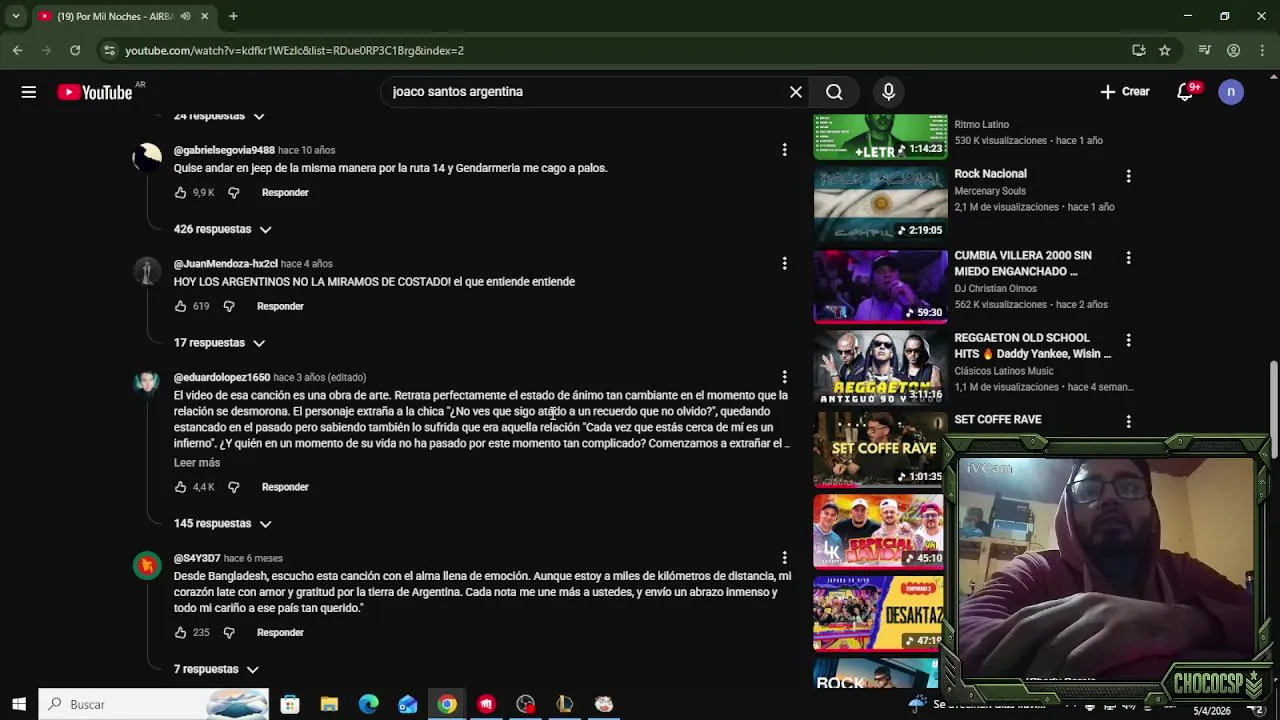Expand the 24 respuestas thread
This screenshot has width=1280, height=720.
(x=219, y=116)
